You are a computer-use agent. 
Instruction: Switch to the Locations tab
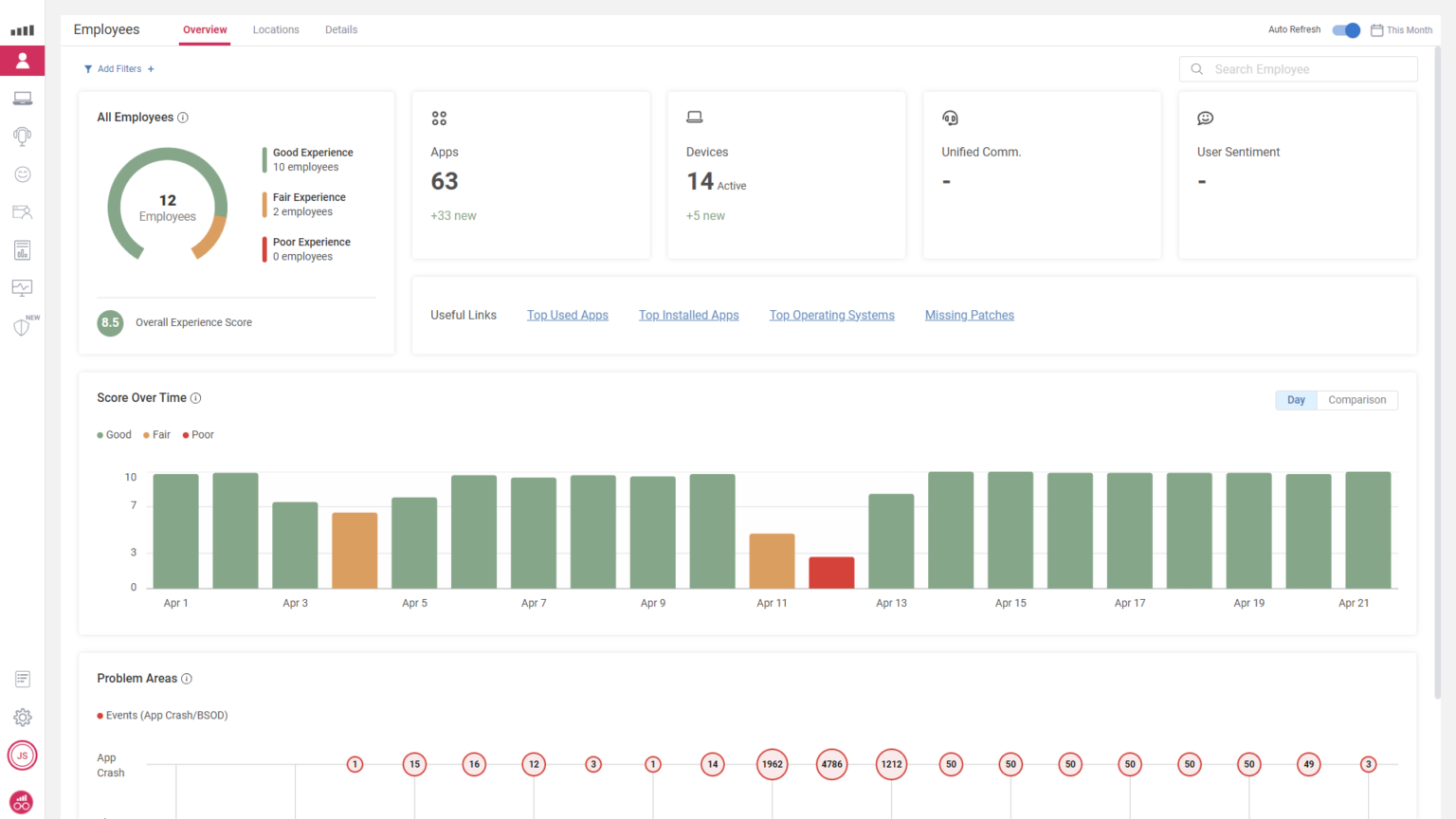(x=276, y=29)
